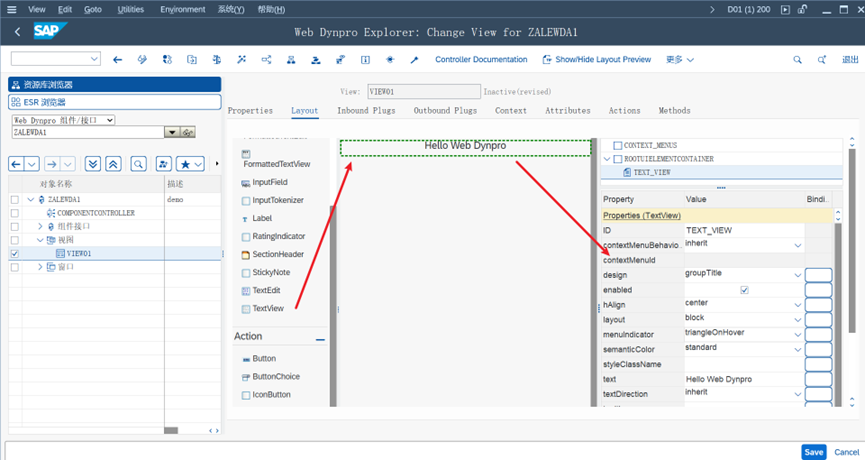Select Label element in the UI library

(257, 218)
